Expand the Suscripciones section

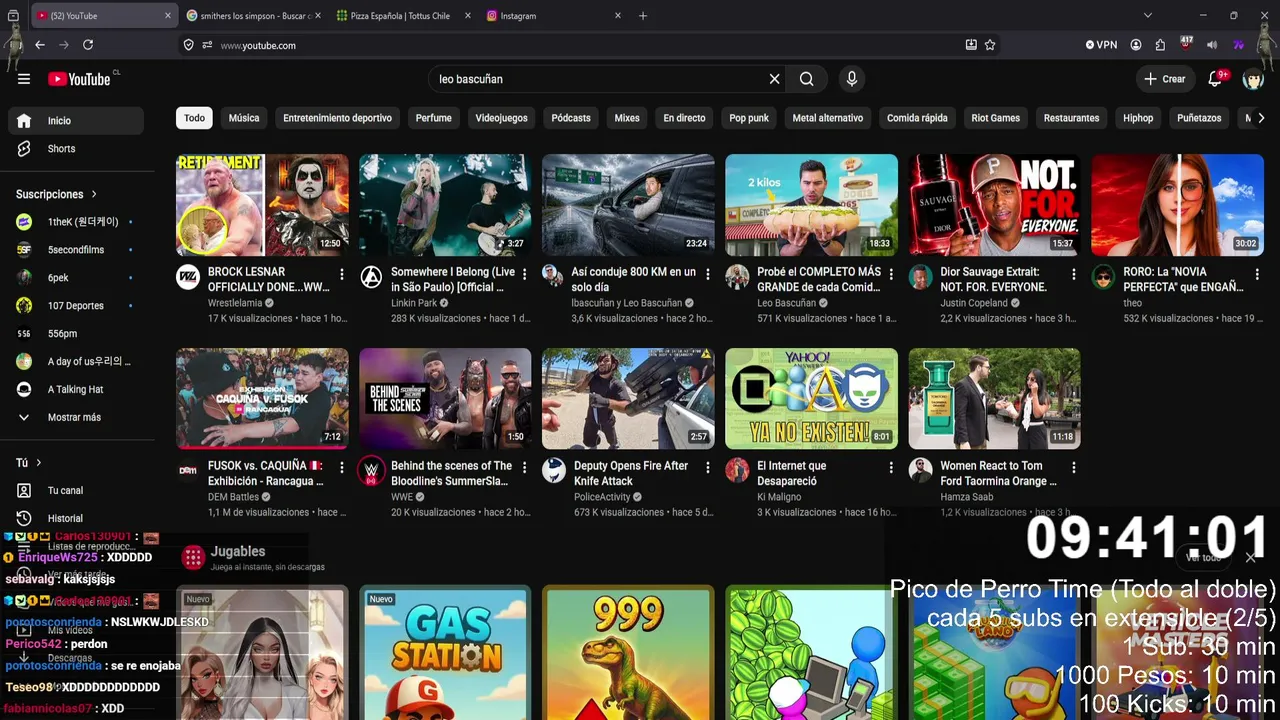tap(57, 194)
